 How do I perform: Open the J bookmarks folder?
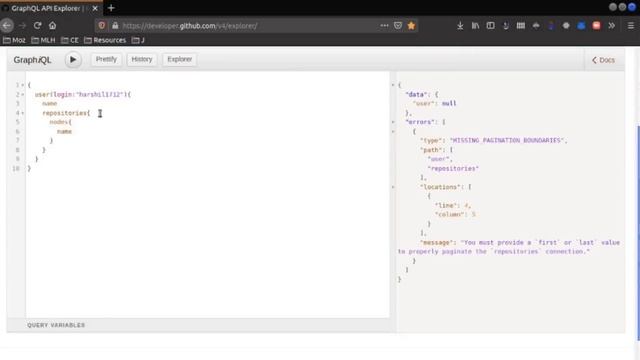point(138,40)
